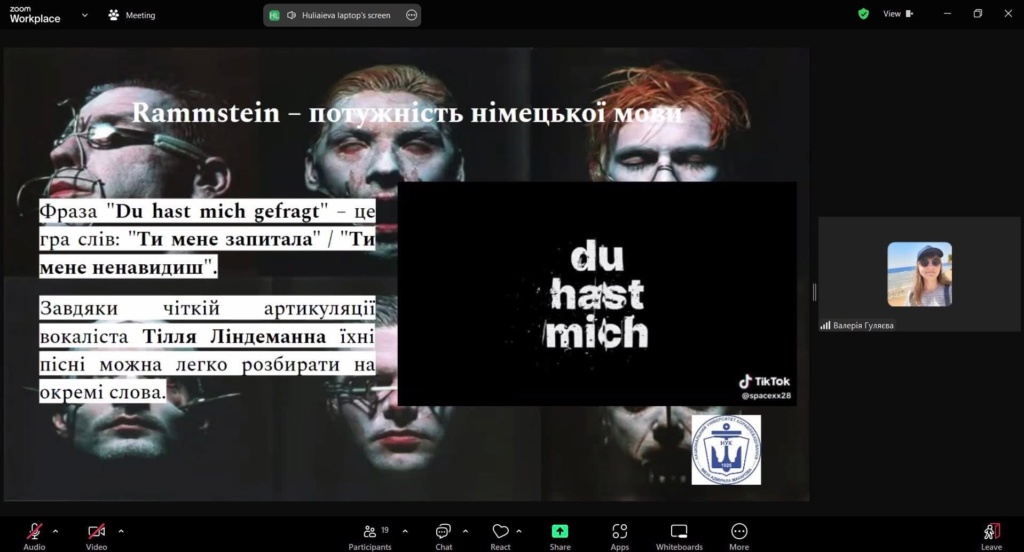Click the text 'Du hast mich gefragt'
Image resolution: width=1024 pixels, height=552 pixels.
(218, 211)
